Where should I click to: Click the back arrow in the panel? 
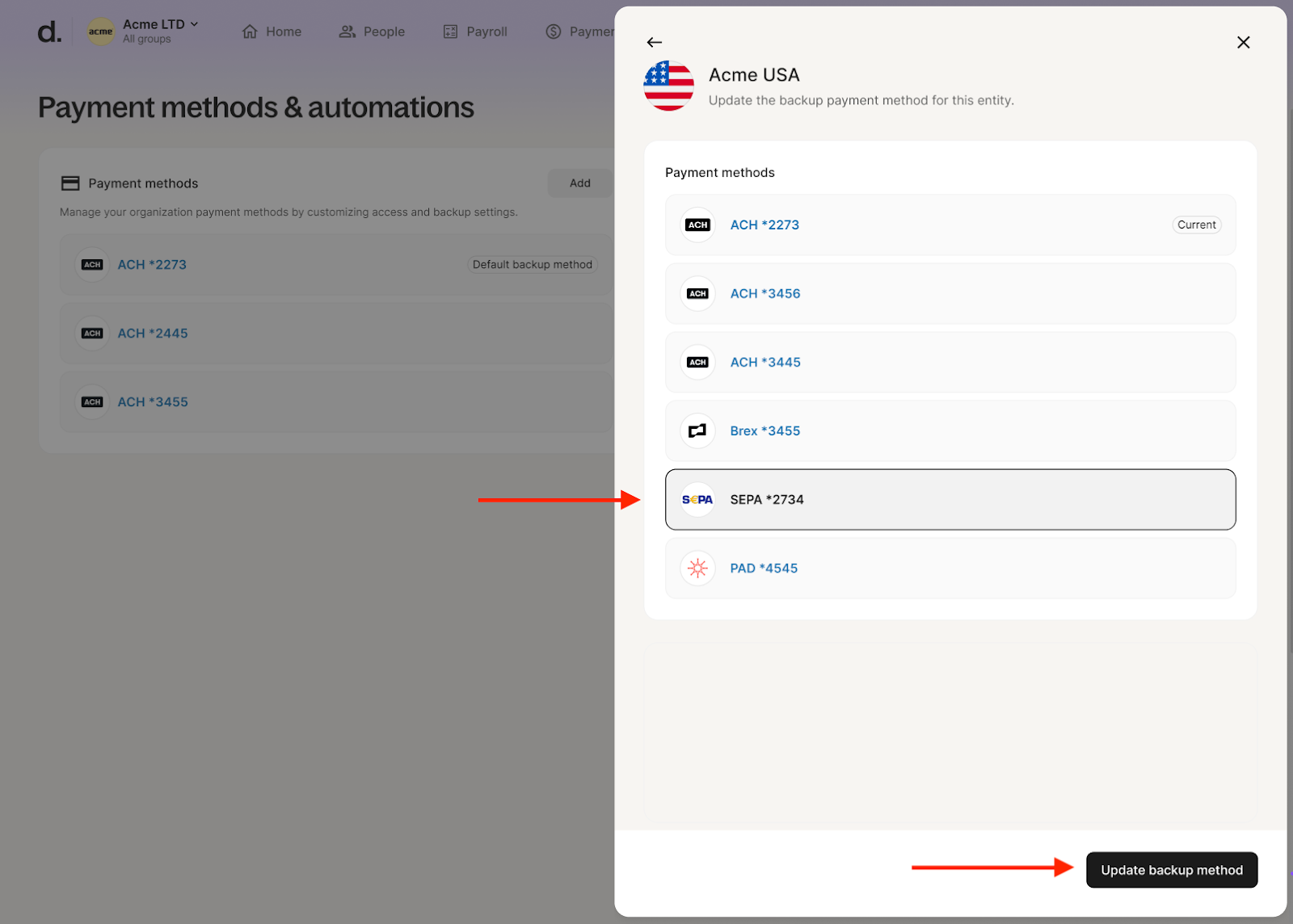click(655, 42)
